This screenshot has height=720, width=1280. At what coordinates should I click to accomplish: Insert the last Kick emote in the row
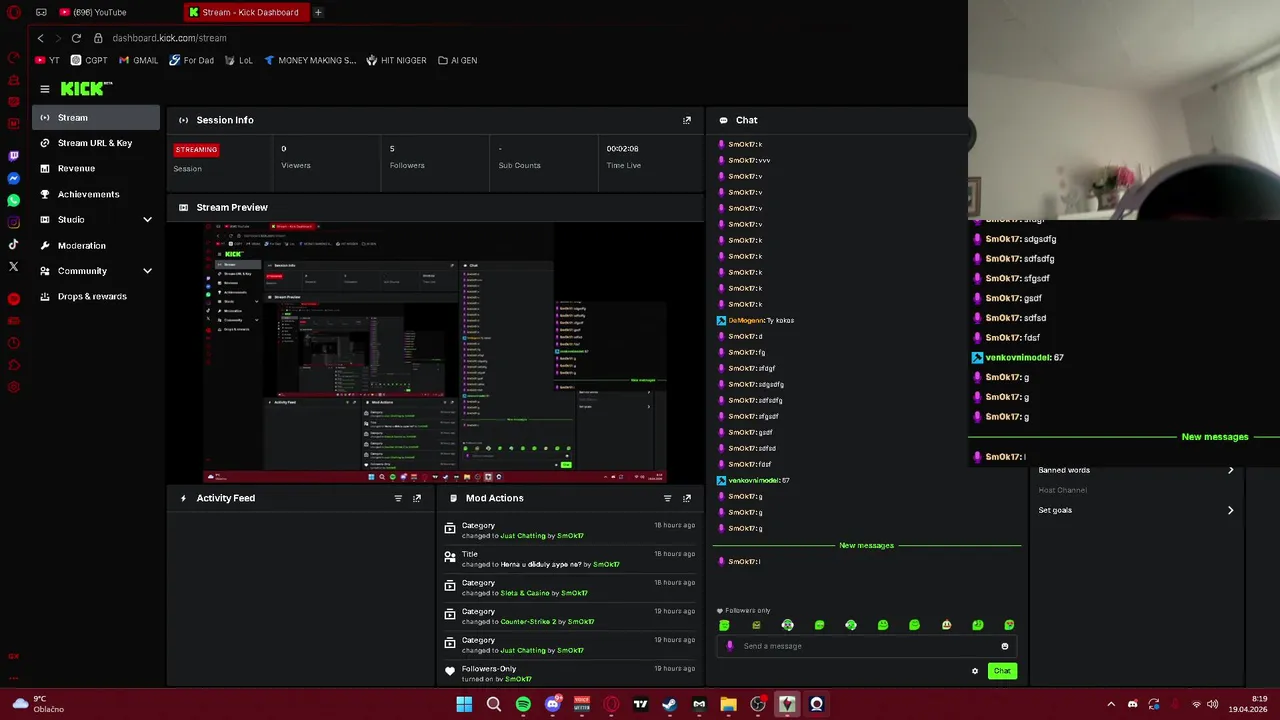pyautogui.click(x=1009, y=625)
